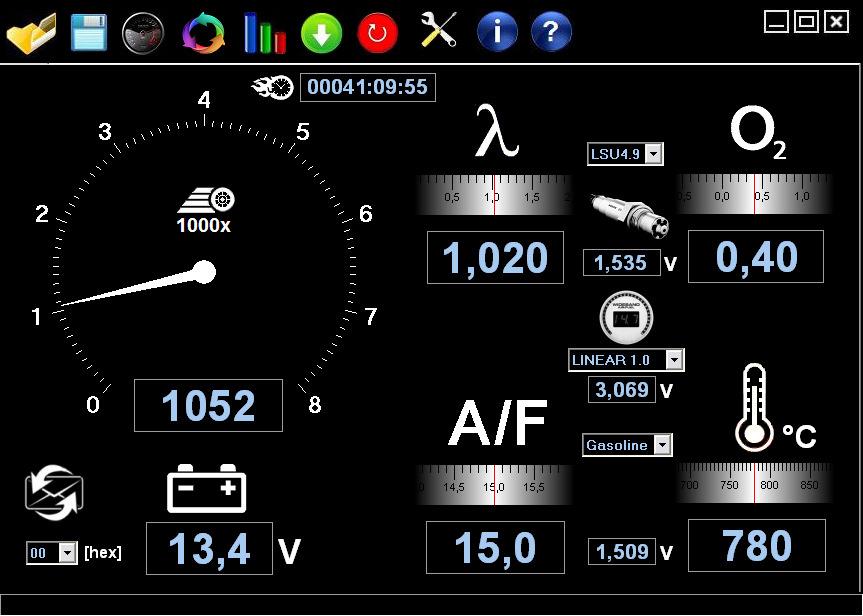Screen dimensions: 863x616
Task: Open the gauge dashboard icon
Action: pos(143,34)
